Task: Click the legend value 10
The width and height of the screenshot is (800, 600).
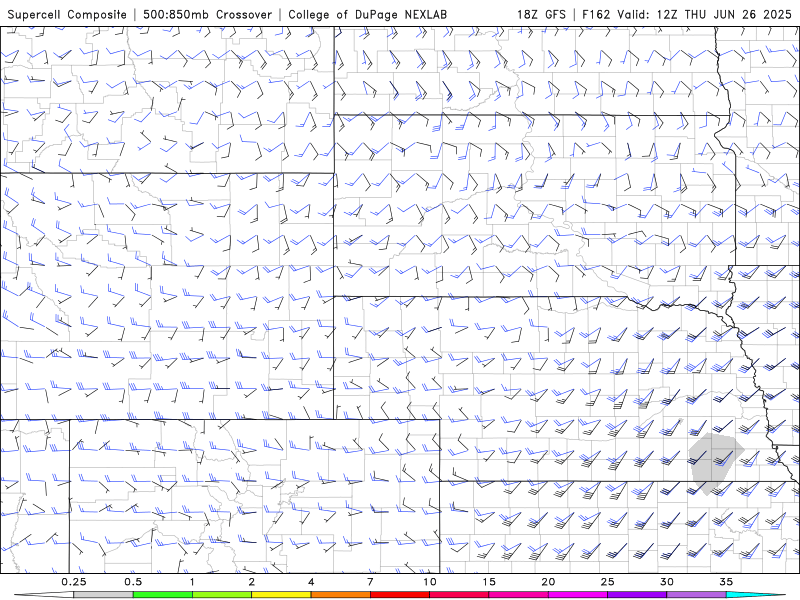Action: [x=430, y=582]
